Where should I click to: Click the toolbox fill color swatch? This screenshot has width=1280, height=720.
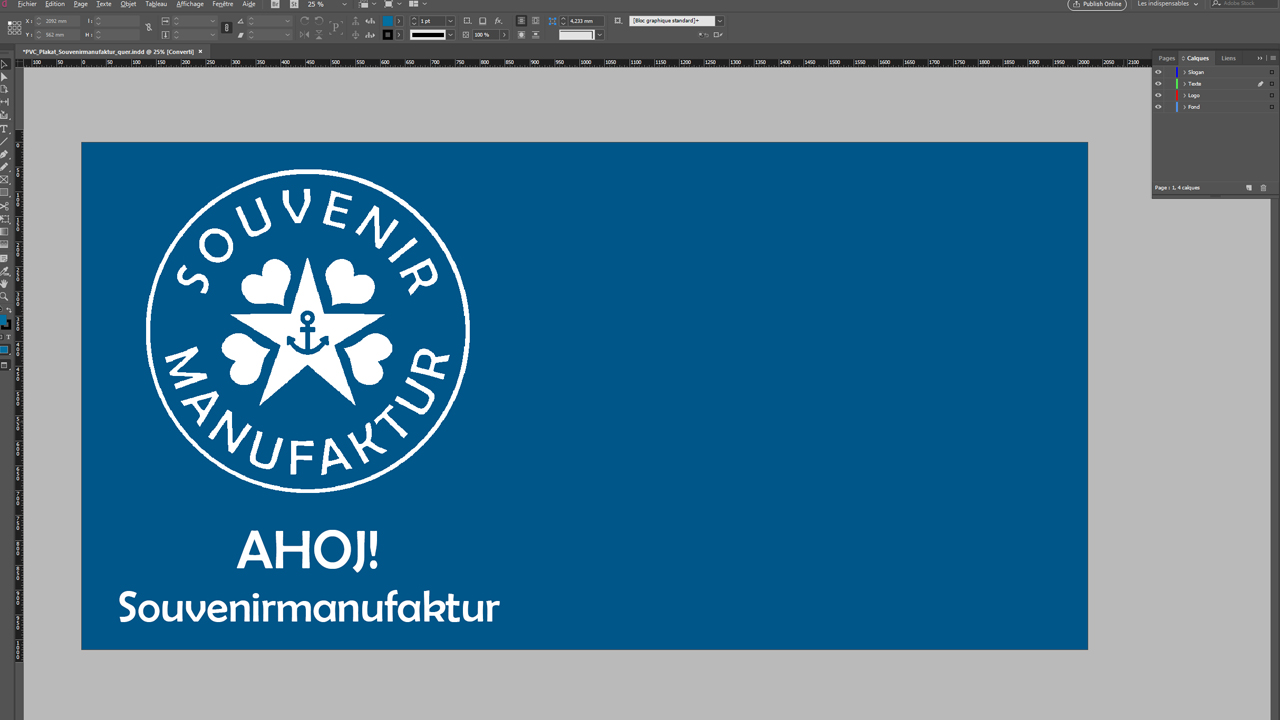pos(5,320)
